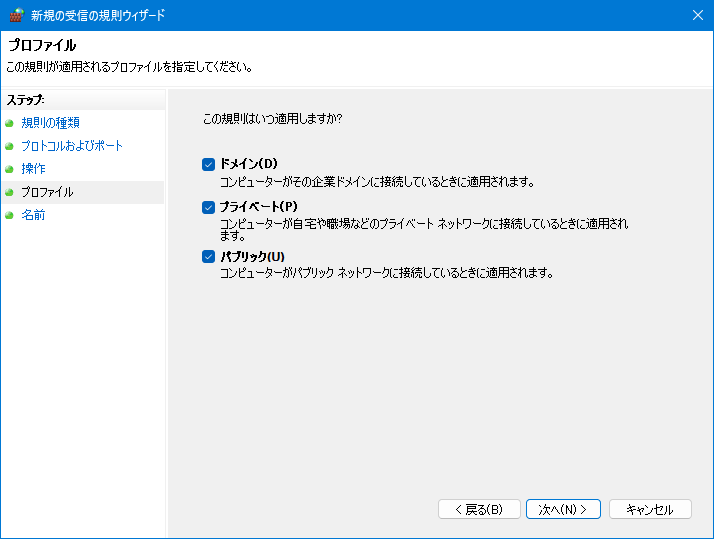This screenshot has width=714, height=539.
Task: Navigate to the 名前 step
Action: point(33,215)
